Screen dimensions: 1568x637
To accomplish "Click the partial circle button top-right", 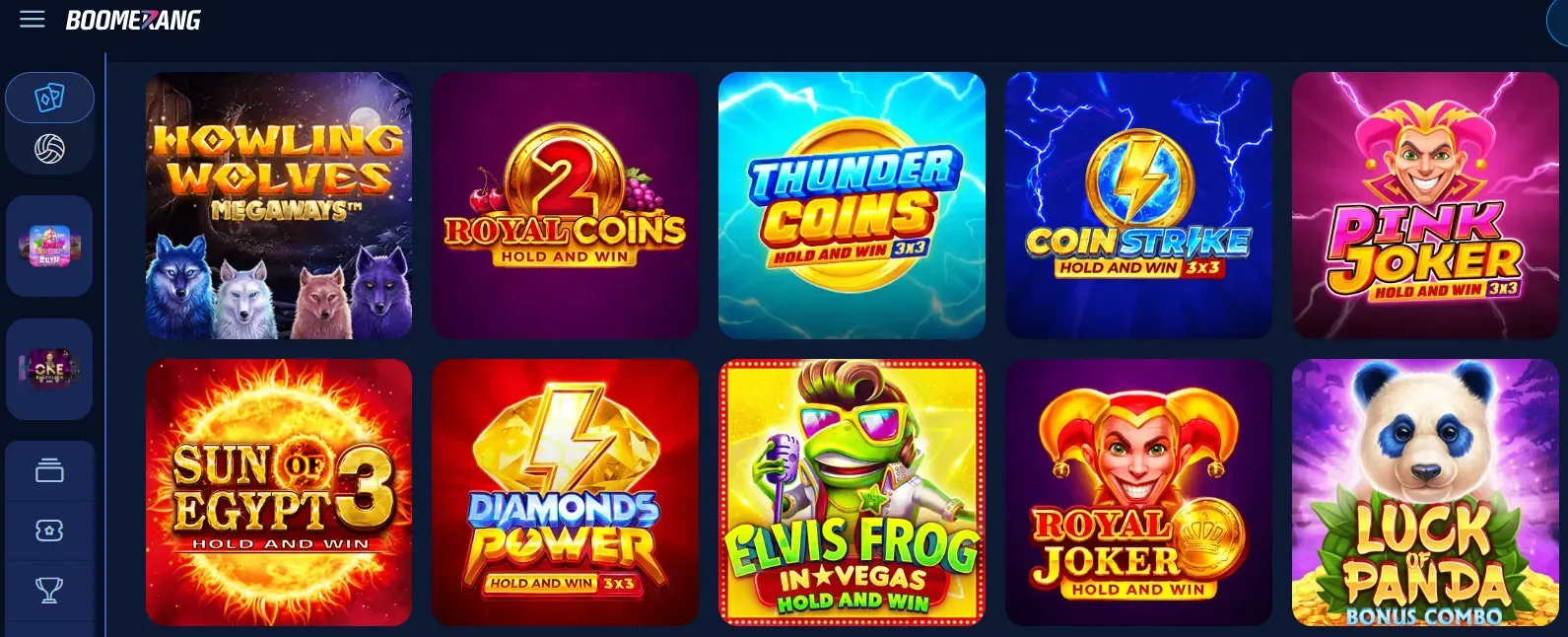I will click(x=1558, y=24).
